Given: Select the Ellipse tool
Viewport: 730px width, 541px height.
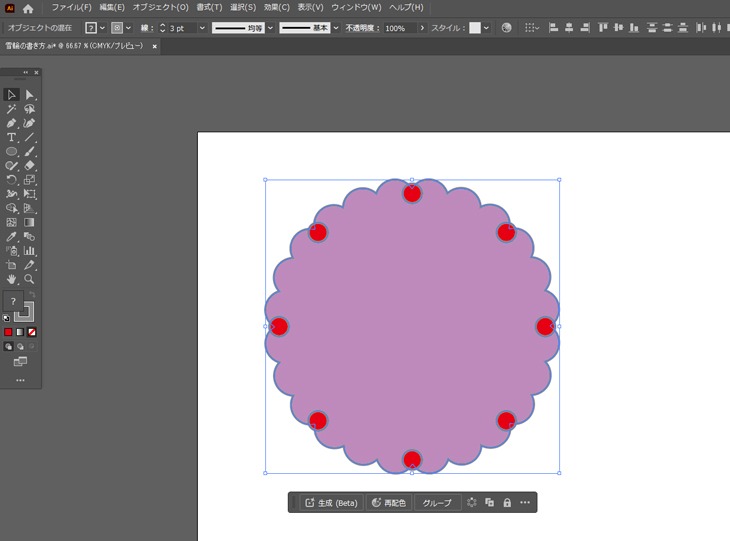Looking at the screenshot, I should click(x=12, y=151).
